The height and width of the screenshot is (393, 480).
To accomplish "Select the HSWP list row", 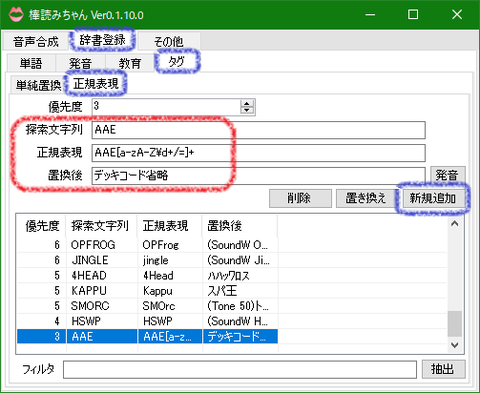I will point(147,321).
